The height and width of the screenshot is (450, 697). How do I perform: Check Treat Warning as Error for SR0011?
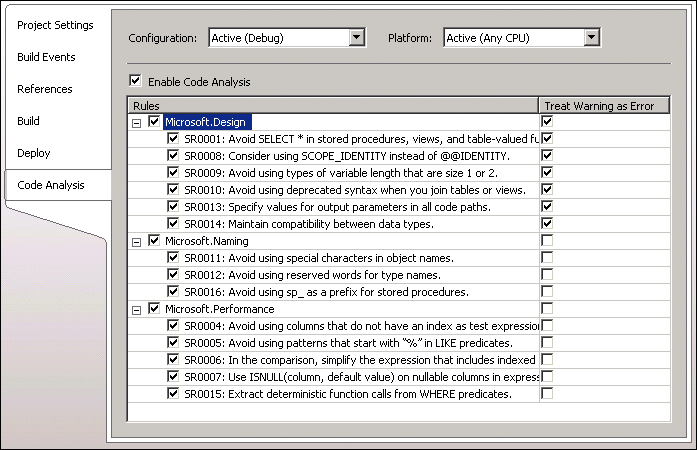(547, 257)
